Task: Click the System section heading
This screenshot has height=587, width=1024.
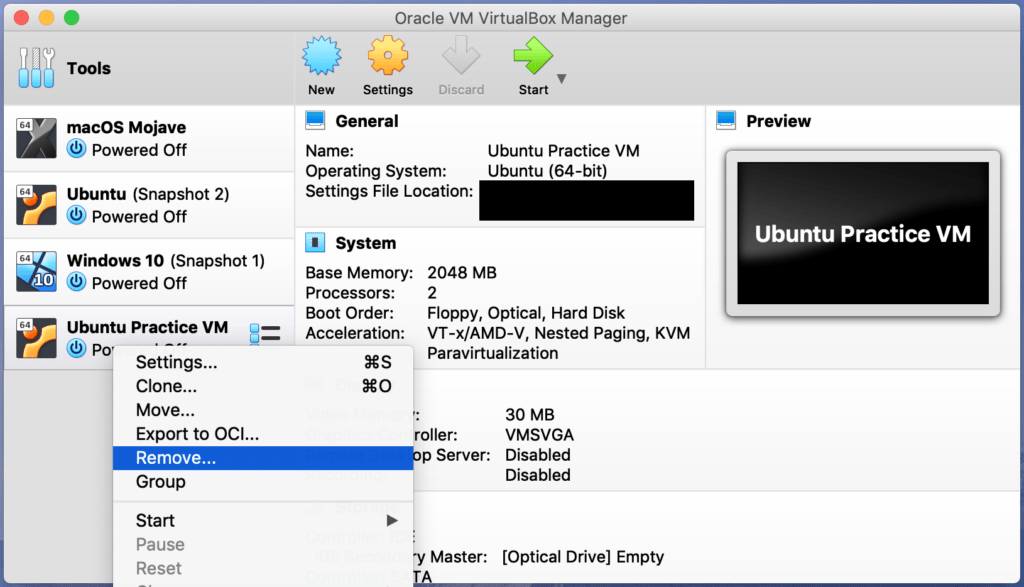Action: tap(366, 243)
